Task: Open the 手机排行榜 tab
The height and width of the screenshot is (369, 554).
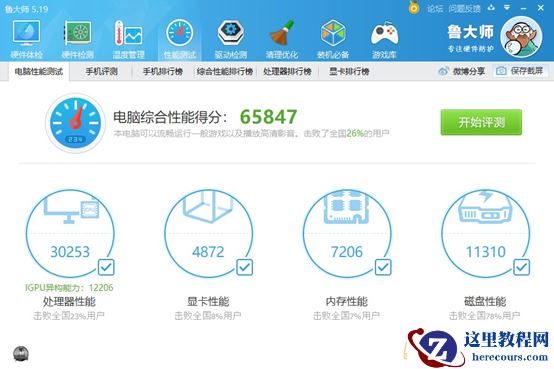Action: tap(163, 71)
